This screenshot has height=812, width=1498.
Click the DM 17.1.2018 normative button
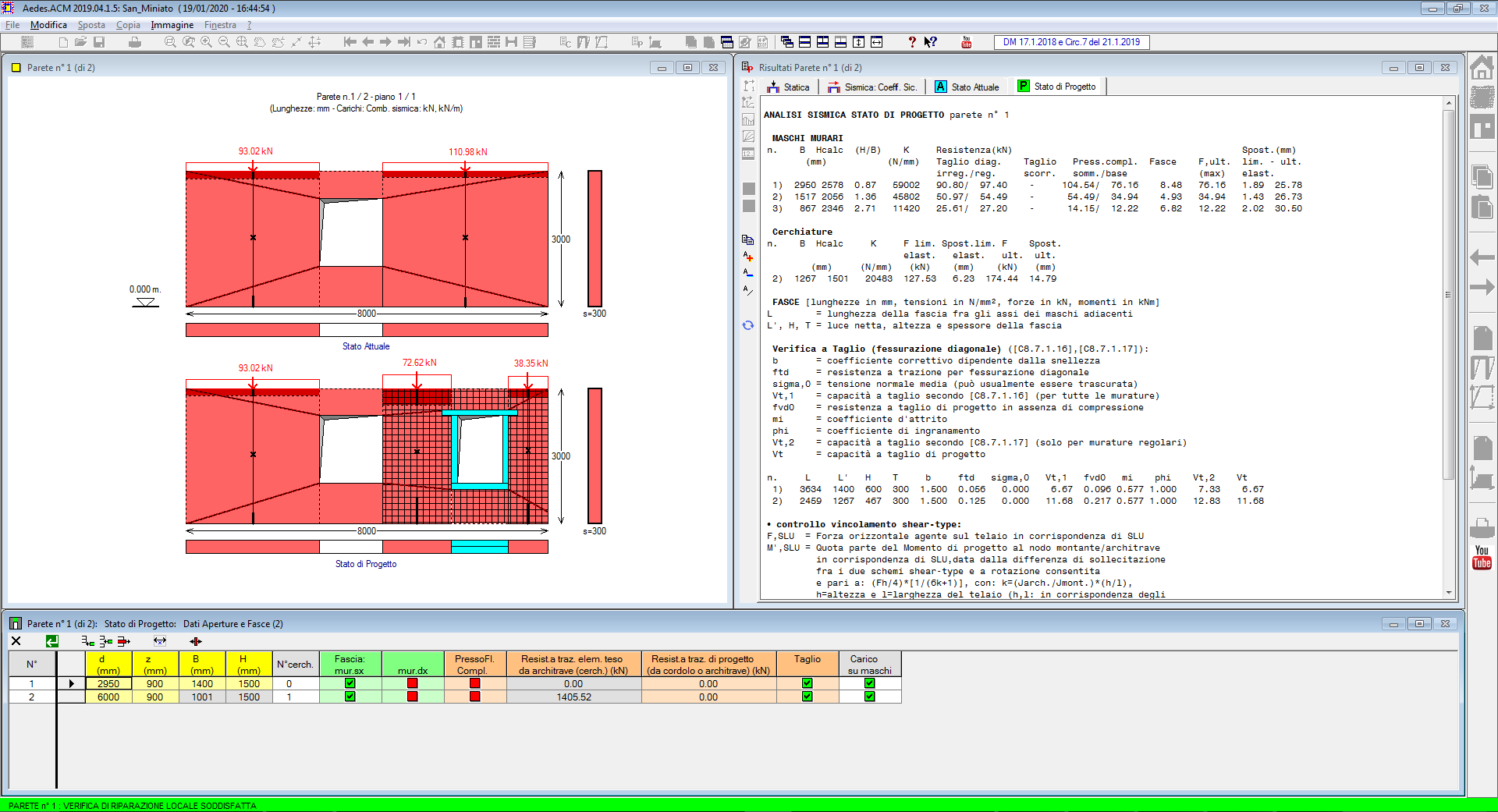pos(1071,42)
